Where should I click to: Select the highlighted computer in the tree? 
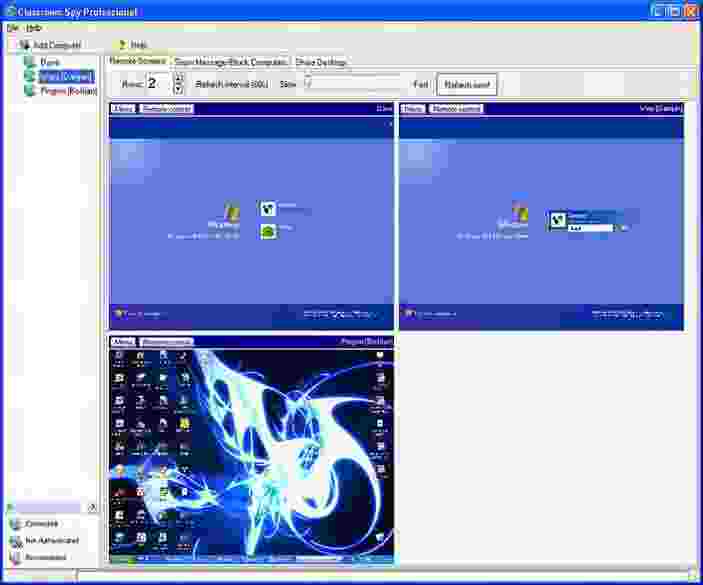point(66,77)
